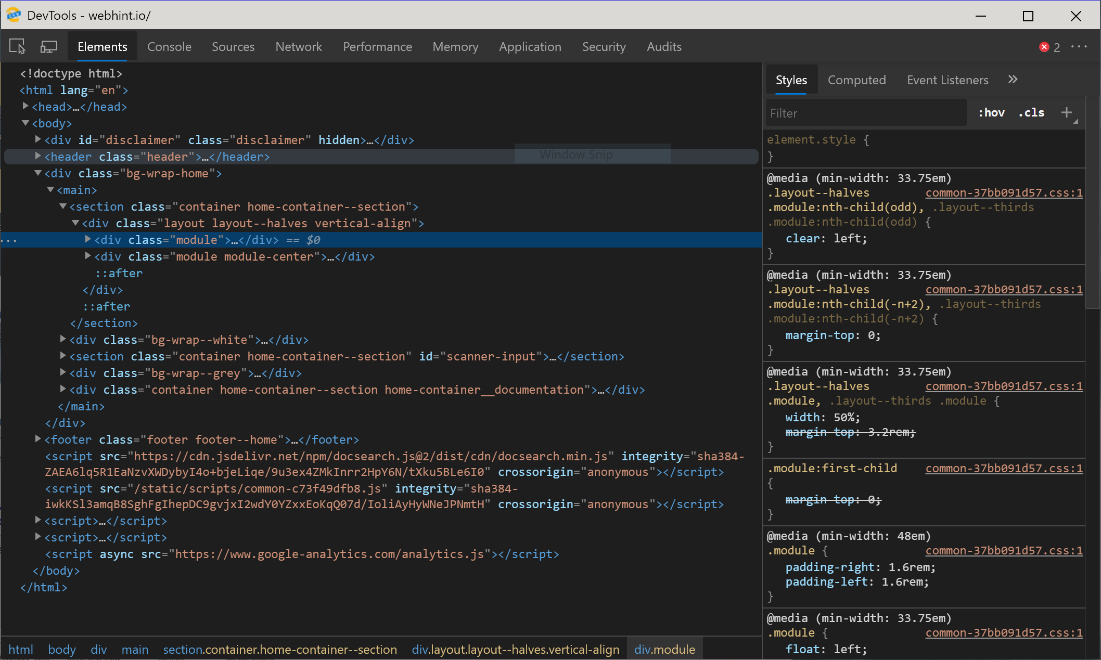Toggle the :hov element state button

click(991, 113)
